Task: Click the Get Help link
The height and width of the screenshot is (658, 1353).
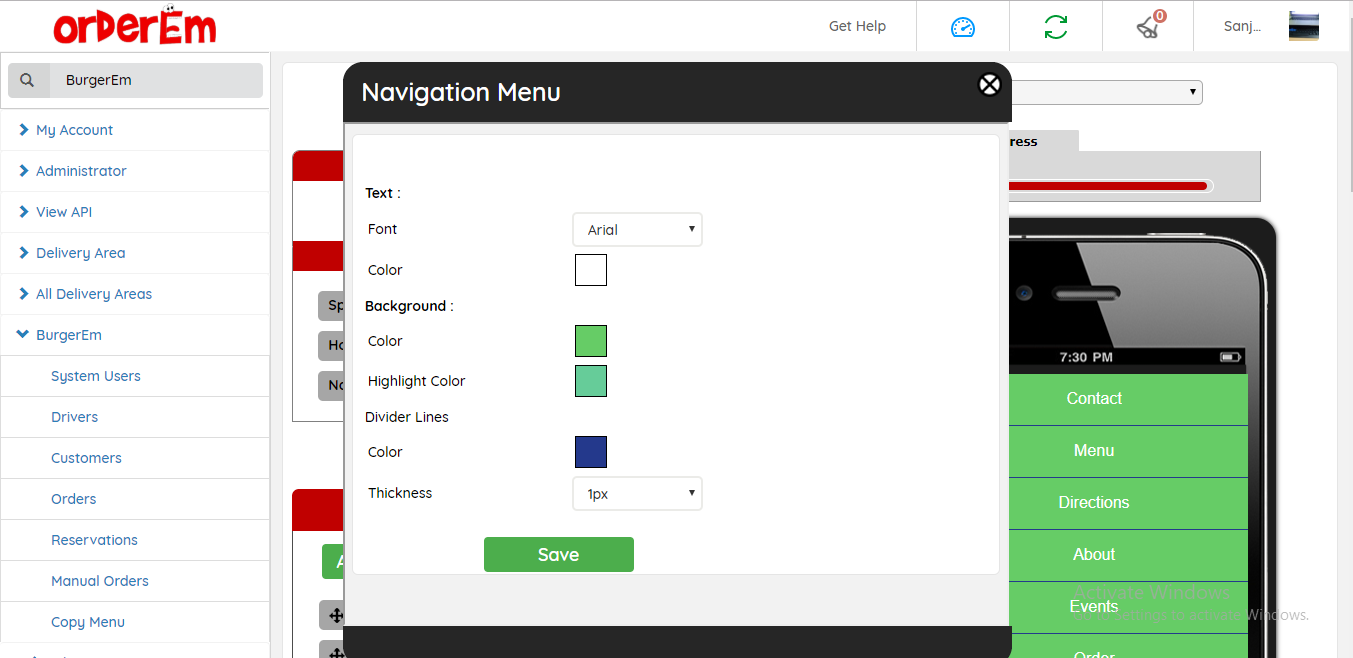Action: pyautogui.click(x=857, y=26)
